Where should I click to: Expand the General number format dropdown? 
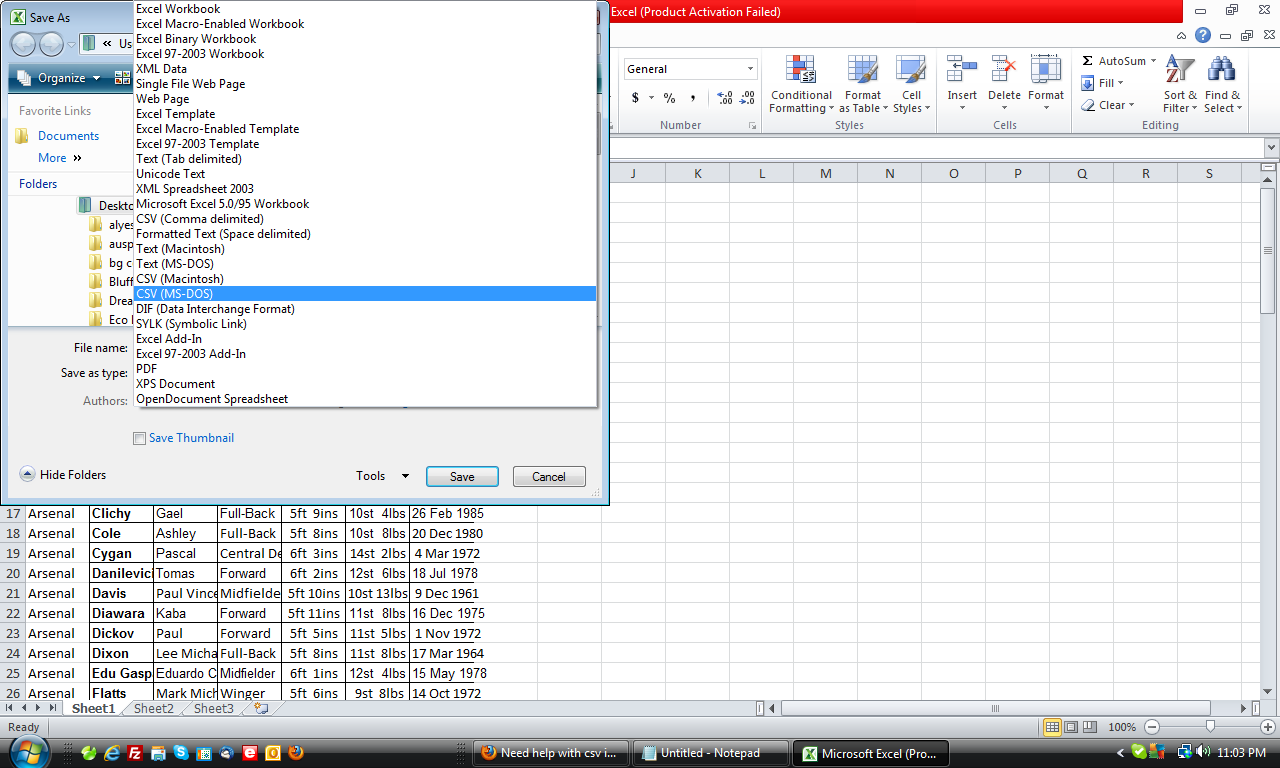coord(750,69)
